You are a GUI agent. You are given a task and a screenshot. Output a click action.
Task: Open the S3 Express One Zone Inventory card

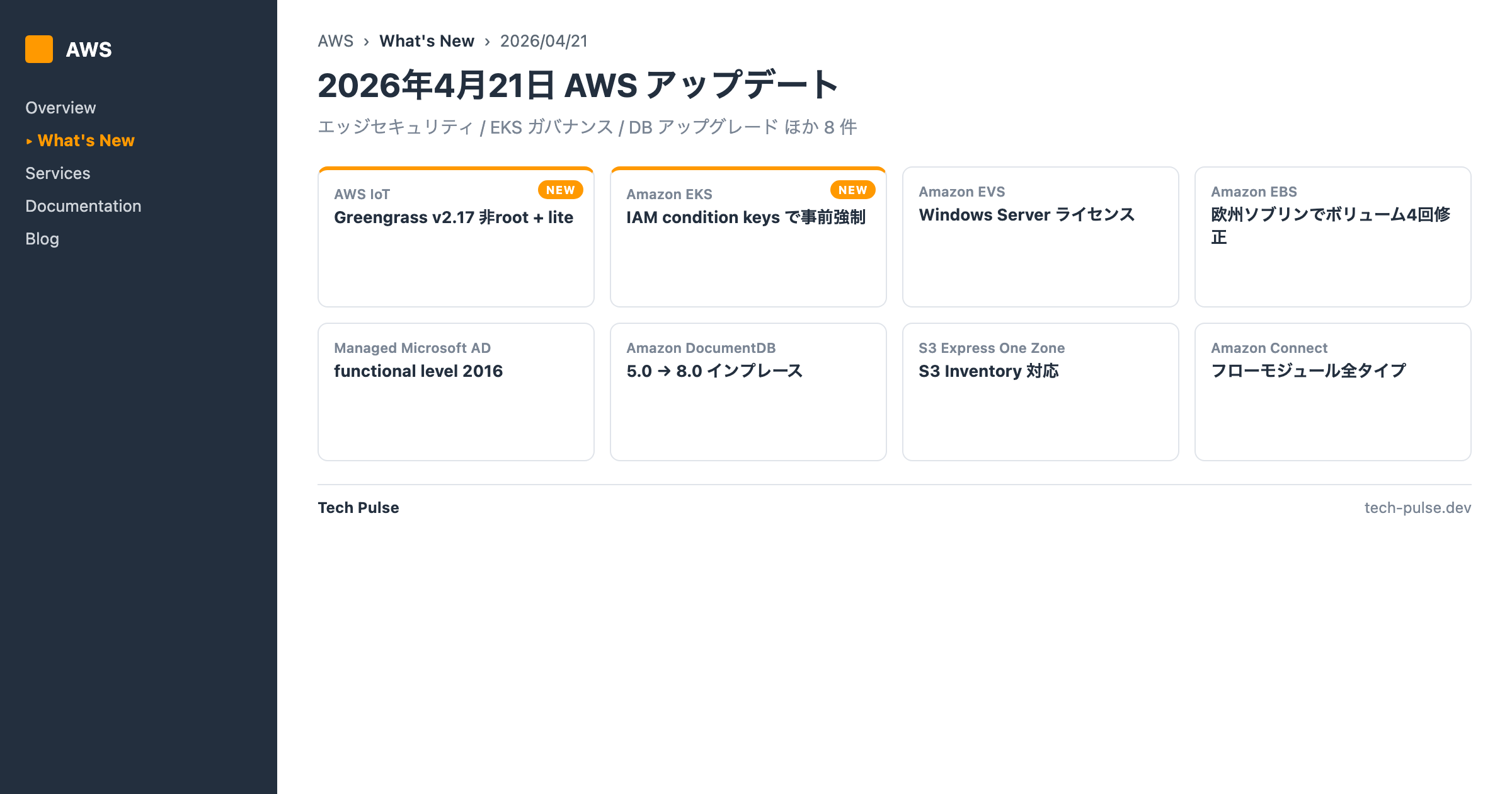point(1041,392)
